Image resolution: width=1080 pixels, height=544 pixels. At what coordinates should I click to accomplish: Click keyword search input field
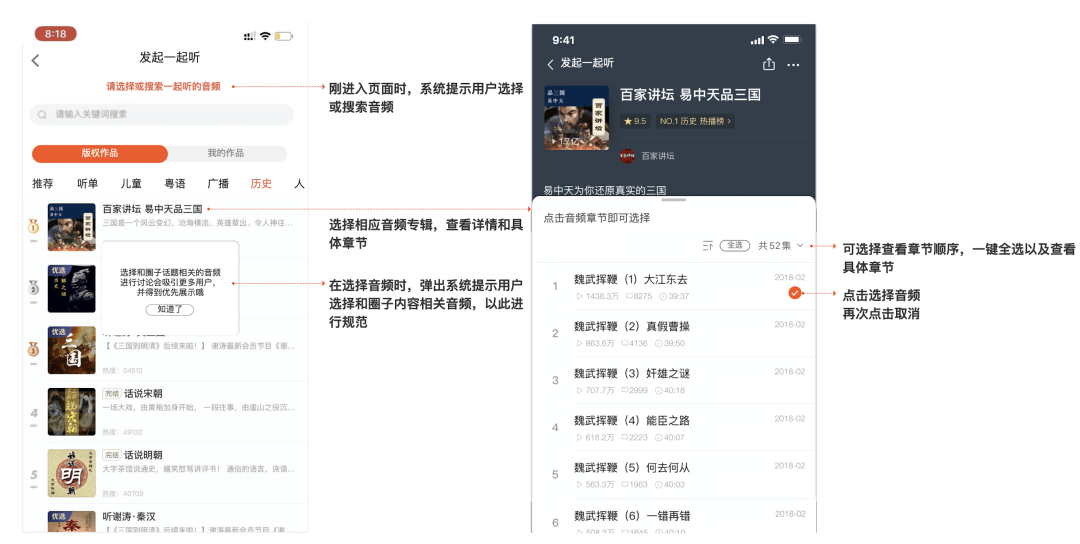pos(162,114)
